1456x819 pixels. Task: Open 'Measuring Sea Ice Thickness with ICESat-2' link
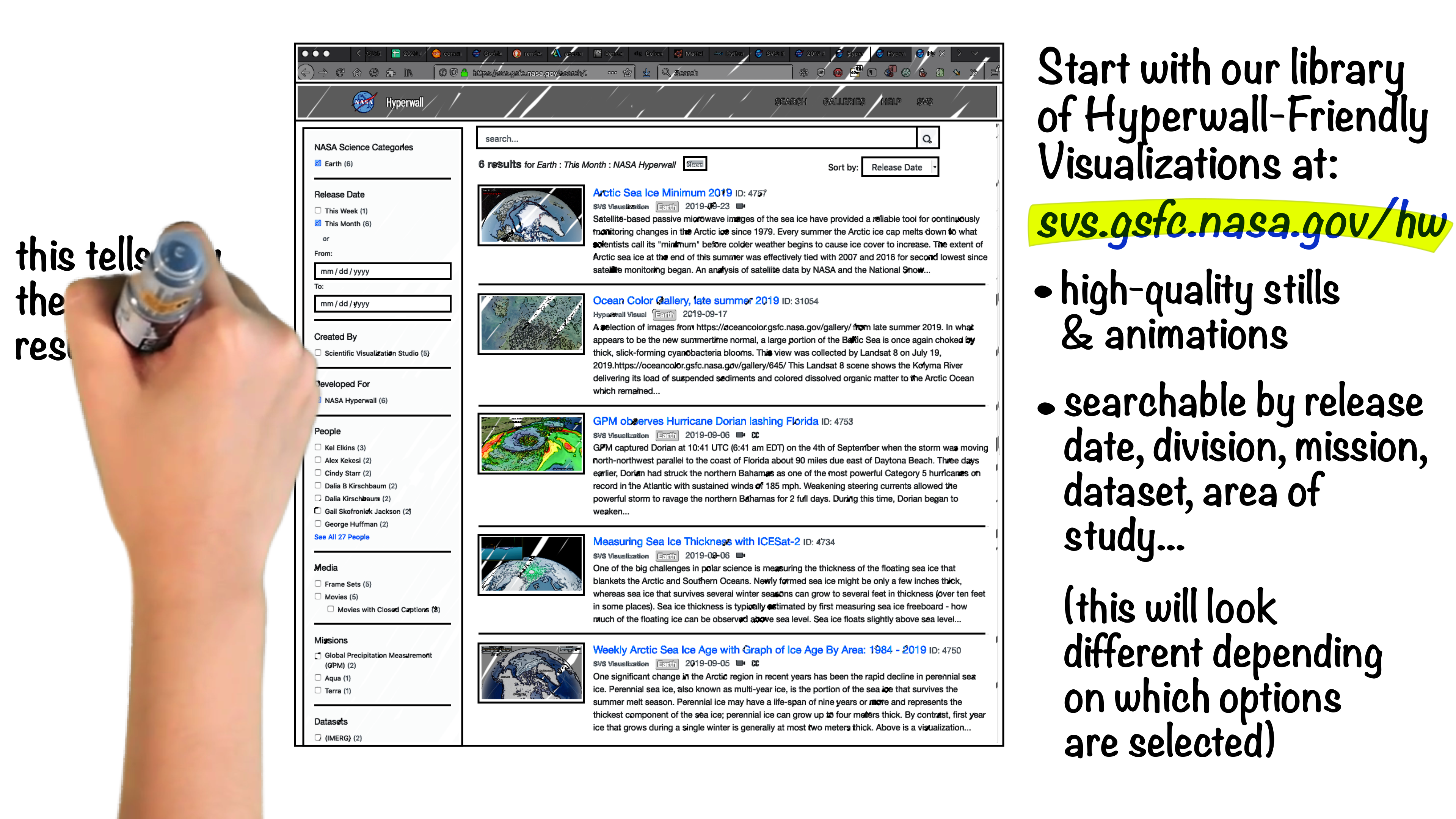697,541
